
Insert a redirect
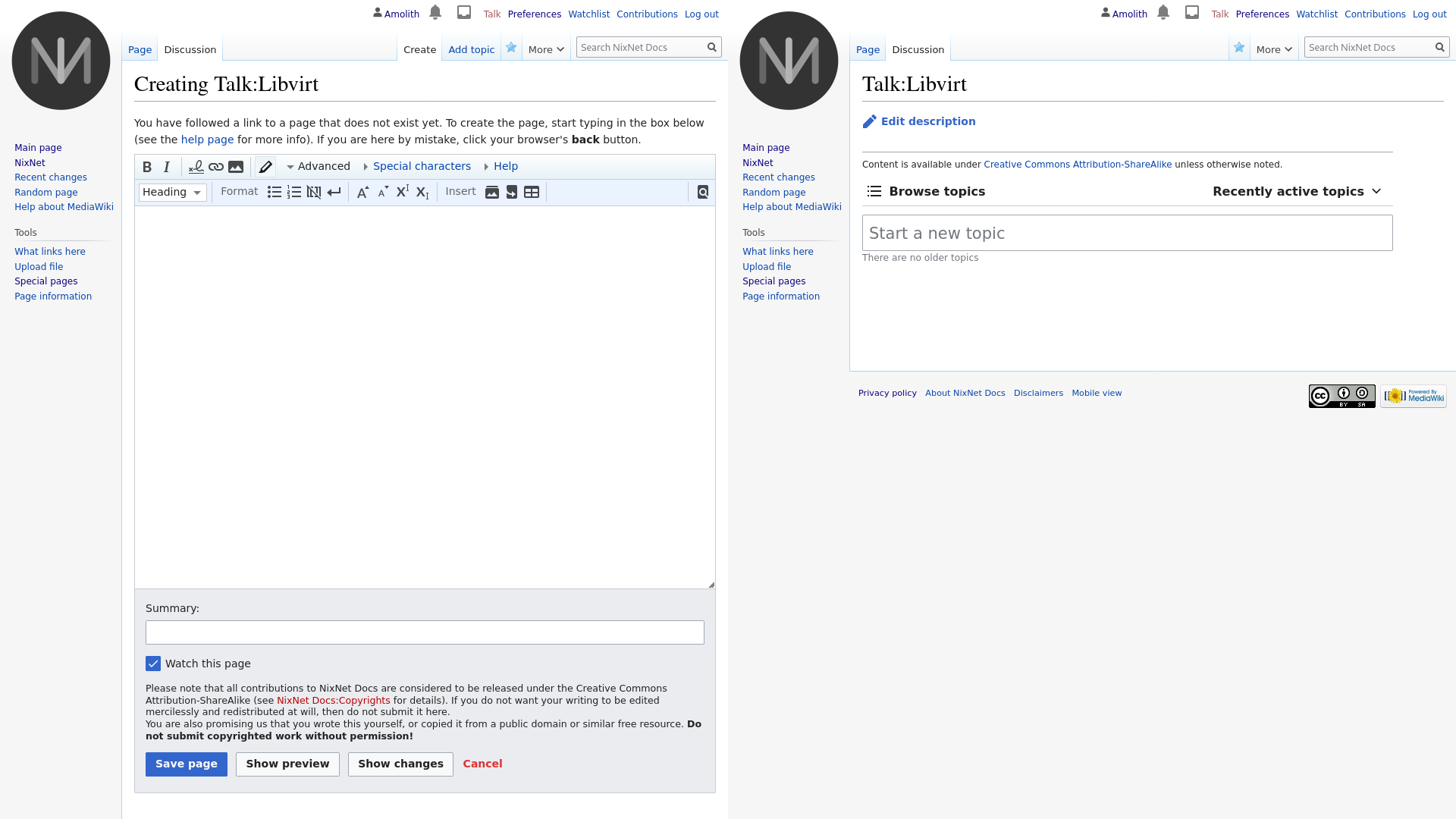512,193
